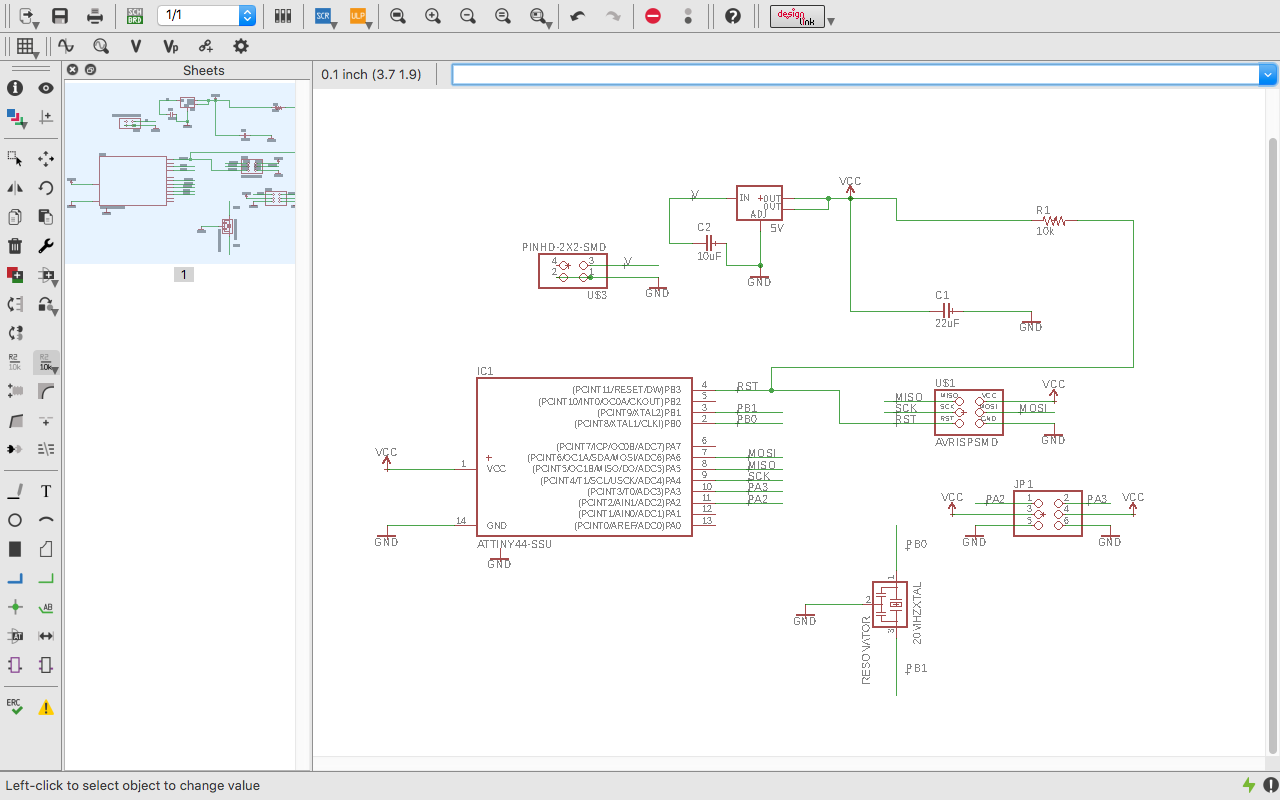Click the red stop command icon
The image size is (1280, 800).
(x=653, y=16)
